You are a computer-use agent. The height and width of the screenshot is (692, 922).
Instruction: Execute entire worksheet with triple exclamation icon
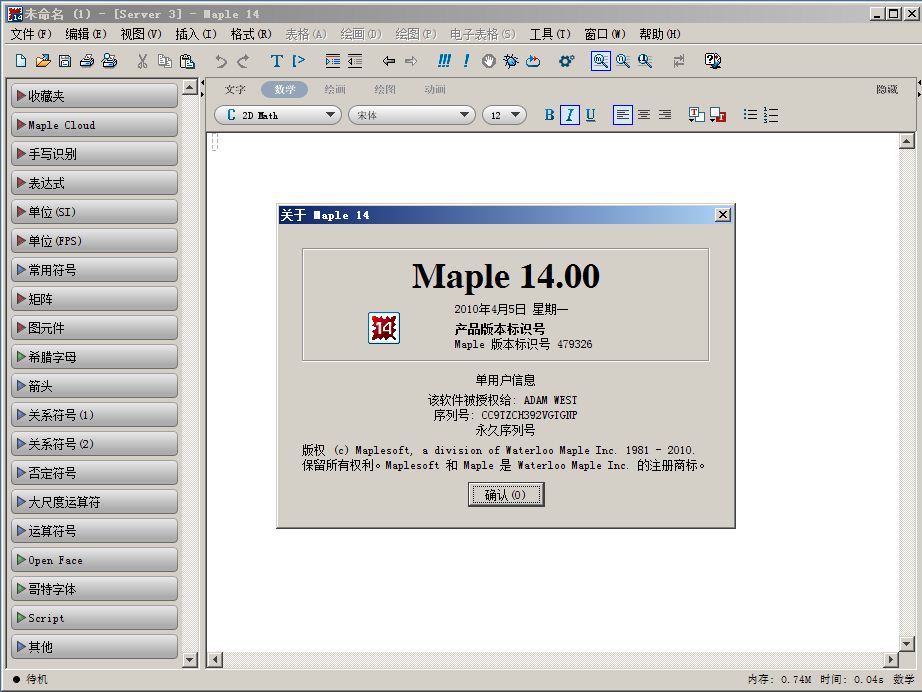pyautogui.click(x=445, y=61)
